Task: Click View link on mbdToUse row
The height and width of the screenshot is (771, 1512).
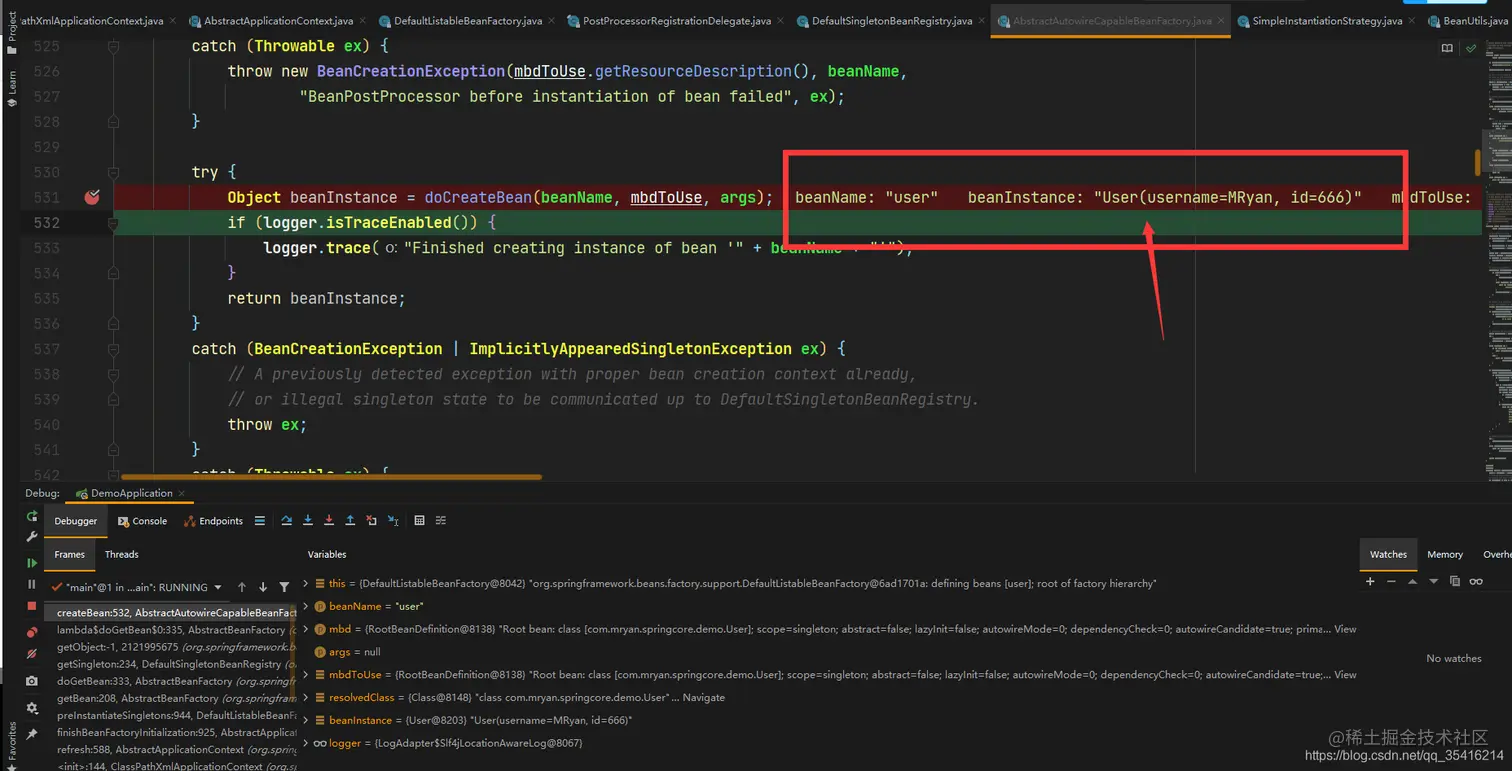Action: 1345,675
